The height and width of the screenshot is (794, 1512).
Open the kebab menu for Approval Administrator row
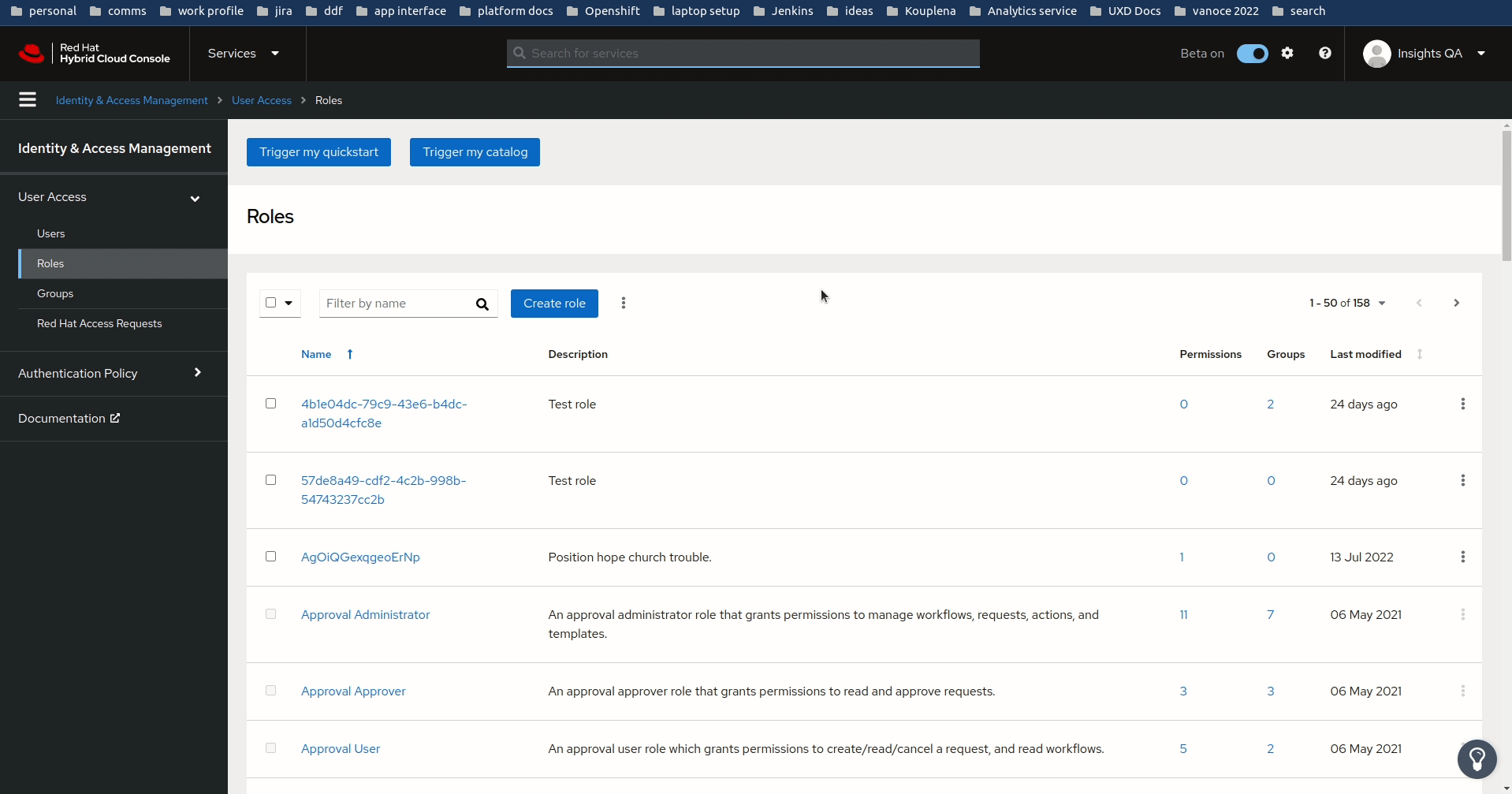(x=1463, y=614)
